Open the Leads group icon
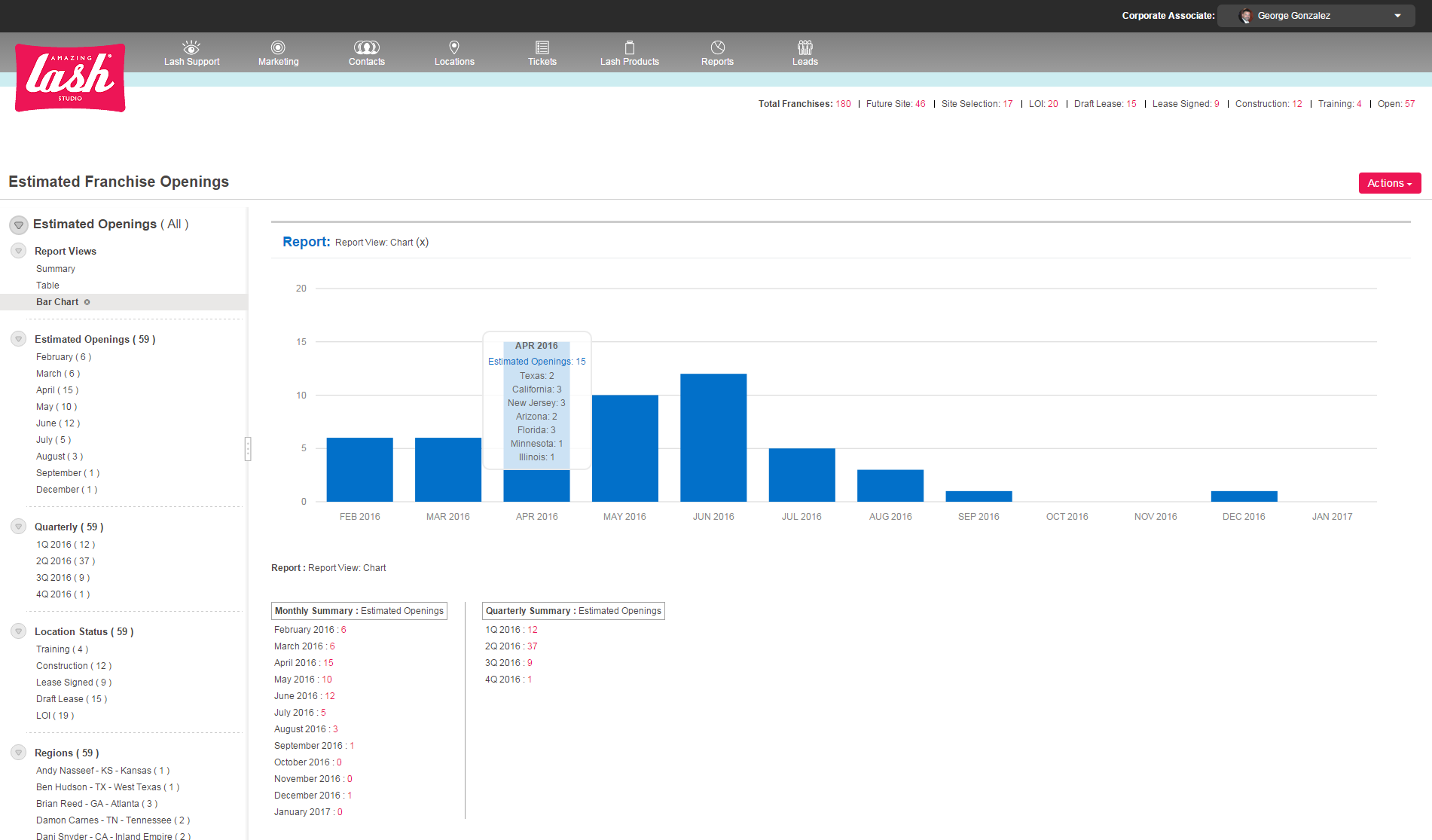The height and width of the screenshot is (840, 1432). [805, 47]
